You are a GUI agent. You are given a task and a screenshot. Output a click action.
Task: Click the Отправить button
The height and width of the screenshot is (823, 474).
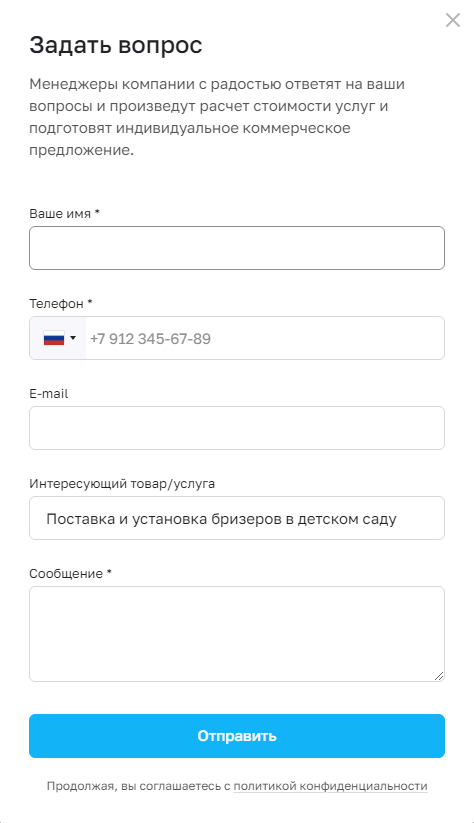[237, 736]
